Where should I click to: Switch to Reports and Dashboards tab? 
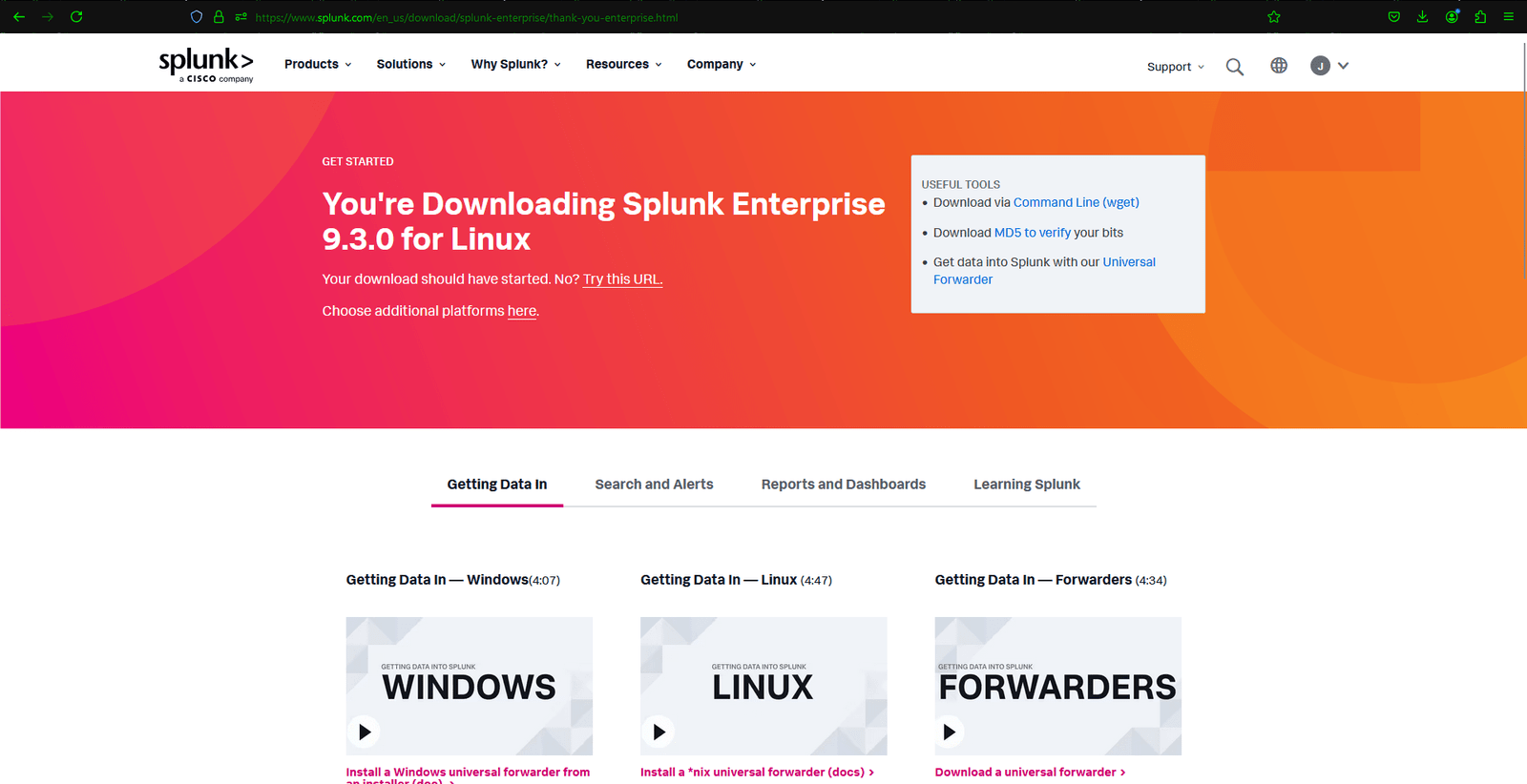844,485
